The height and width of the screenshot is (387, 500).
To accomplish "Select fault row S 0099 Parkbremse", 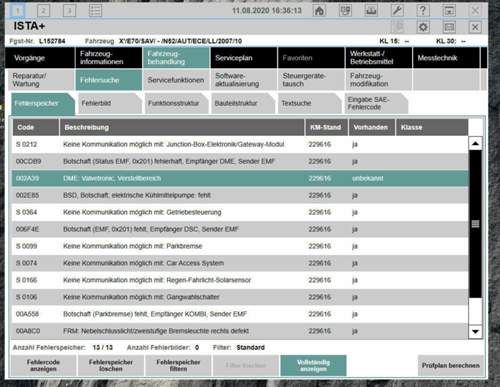I will (240, 246).
